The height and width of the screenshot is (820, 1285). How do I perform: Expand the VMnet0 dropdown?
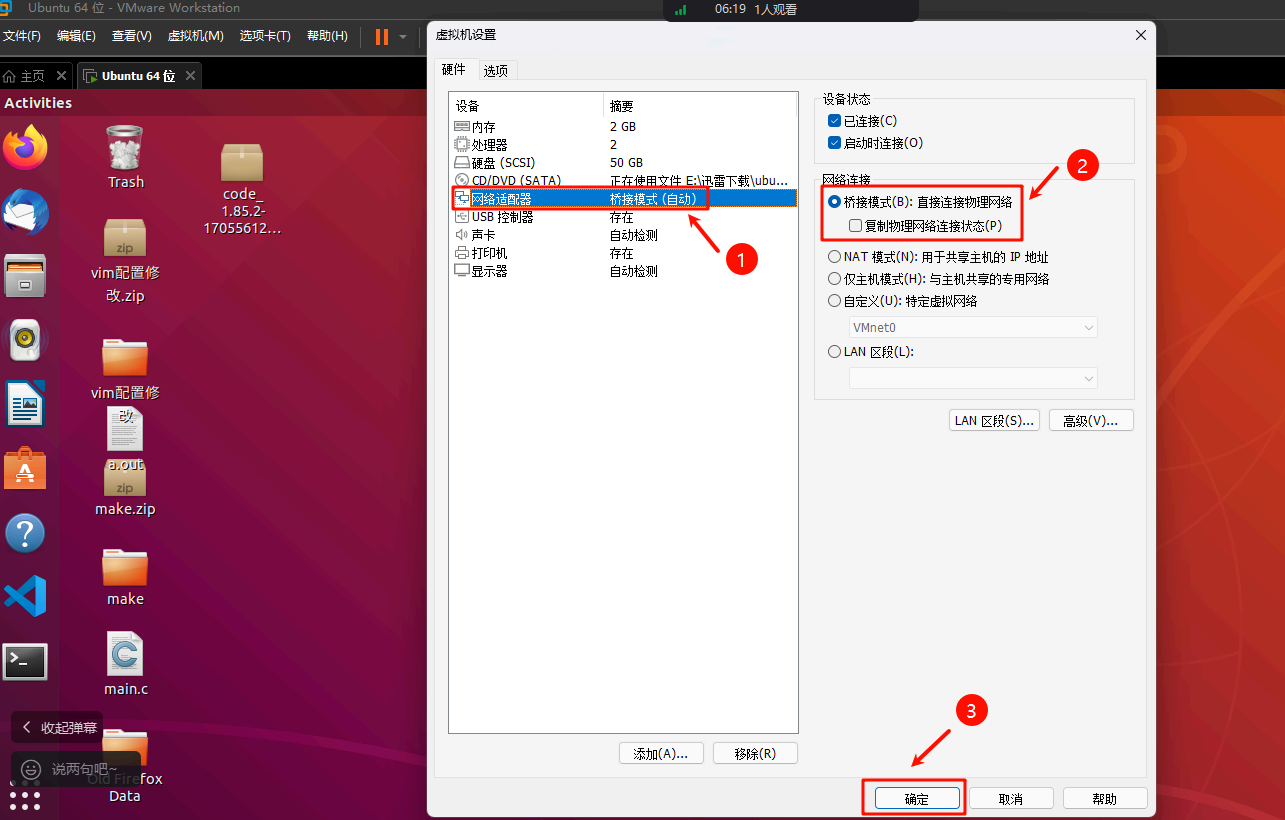[1088, 328]
